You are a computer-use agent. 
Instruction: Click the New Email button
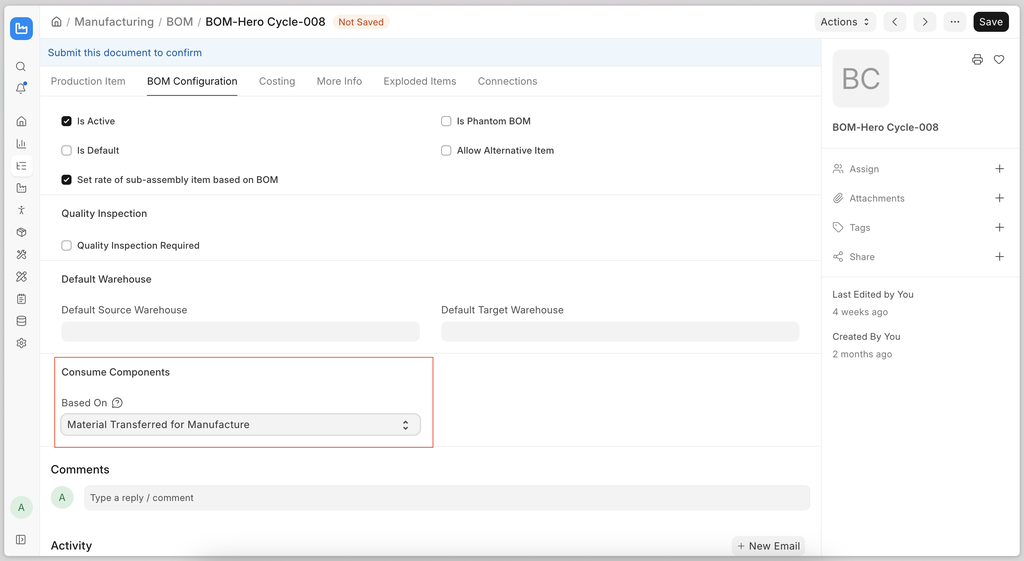click(x=768, y=546)
